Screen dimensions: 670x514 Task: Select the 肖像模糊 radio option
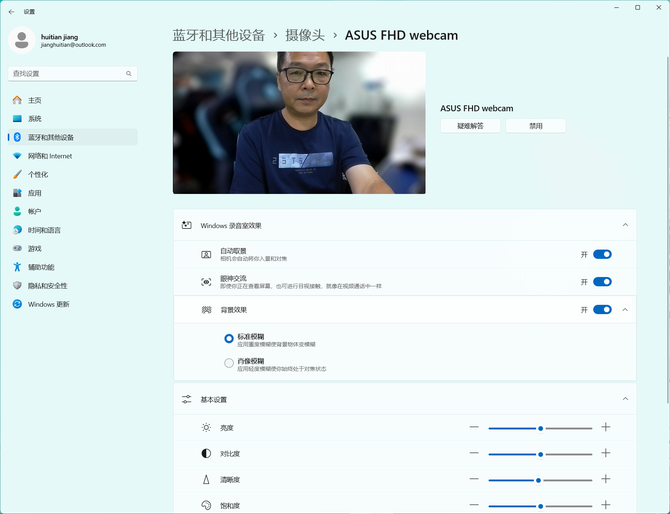coord(229,363)
